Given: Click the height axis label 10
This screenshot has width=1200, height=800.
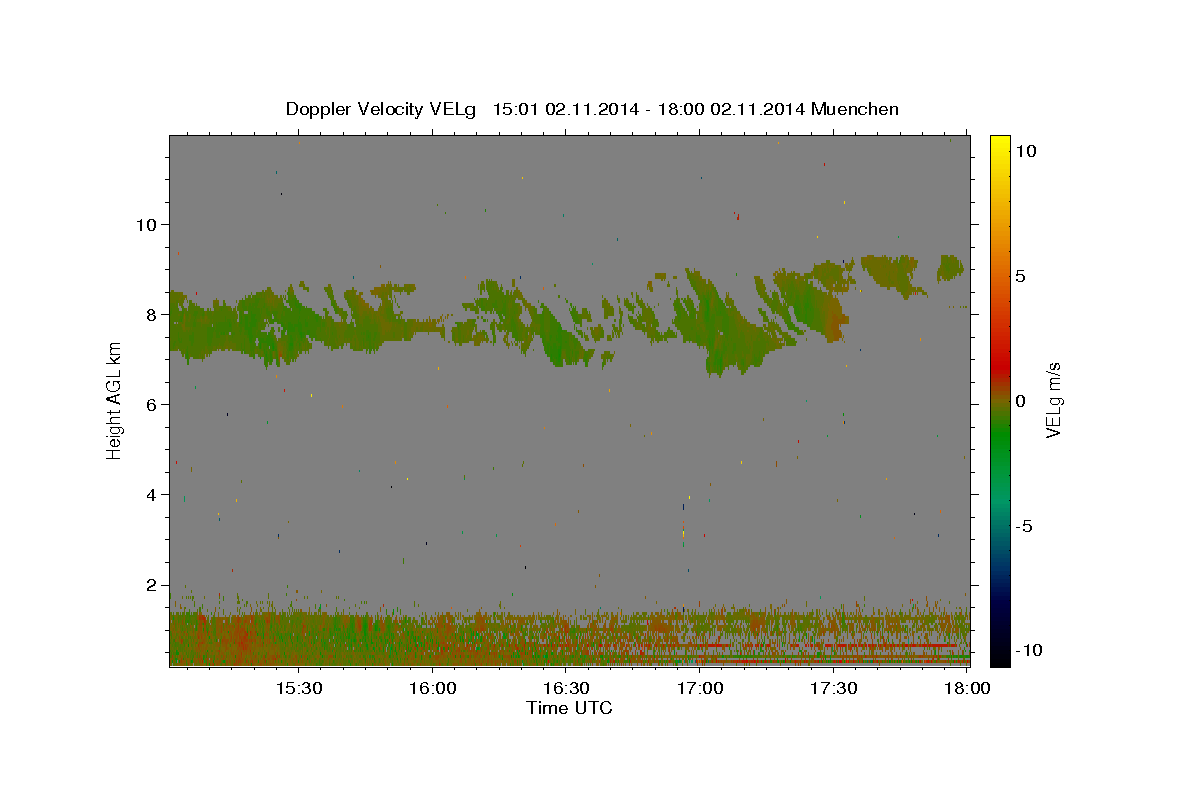Looking at the screenshot, I should tap(148, 224).
